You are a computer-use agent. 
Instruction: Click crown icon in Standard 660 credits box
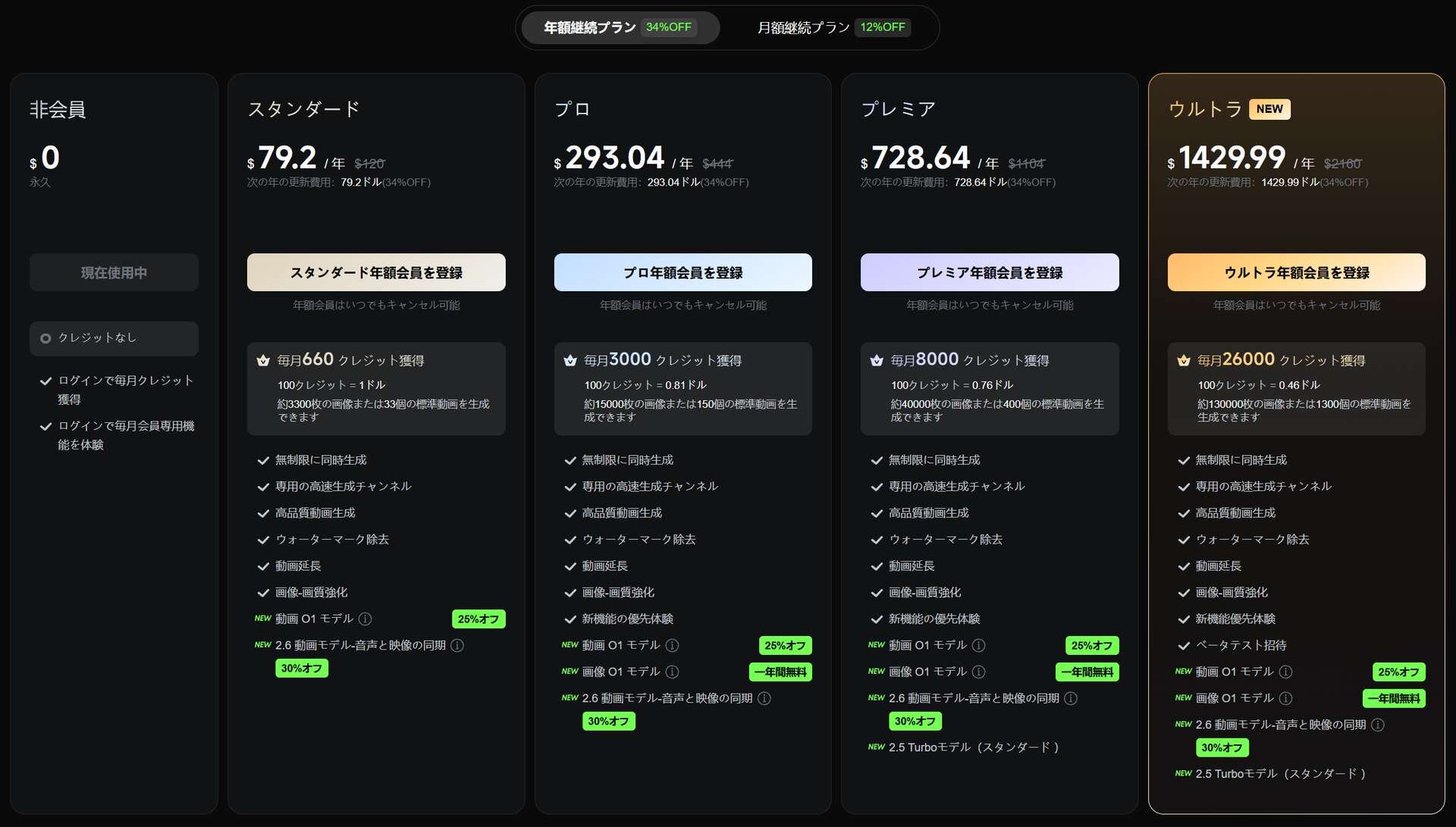pos(263,361)
